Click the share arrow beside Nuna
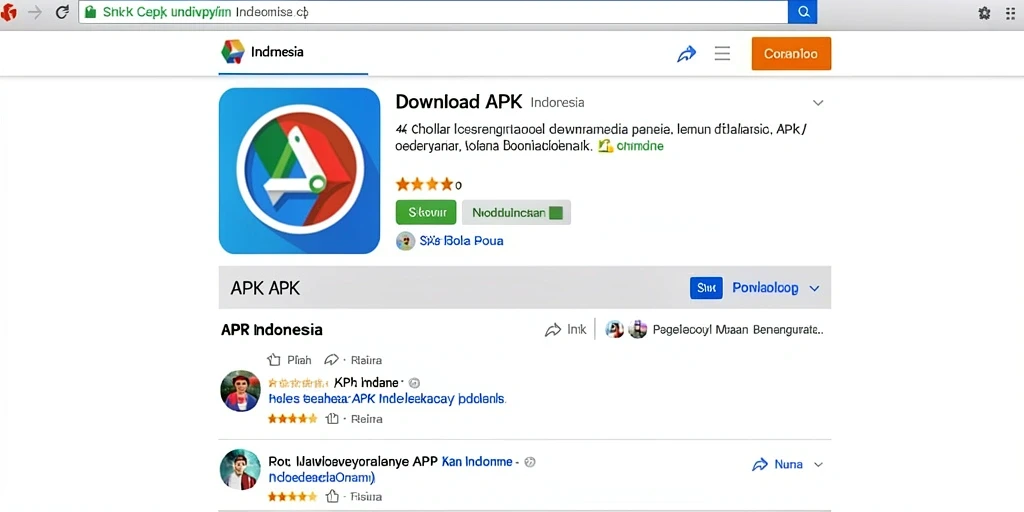Screen dimensions: 1024x512 [760, 464]
